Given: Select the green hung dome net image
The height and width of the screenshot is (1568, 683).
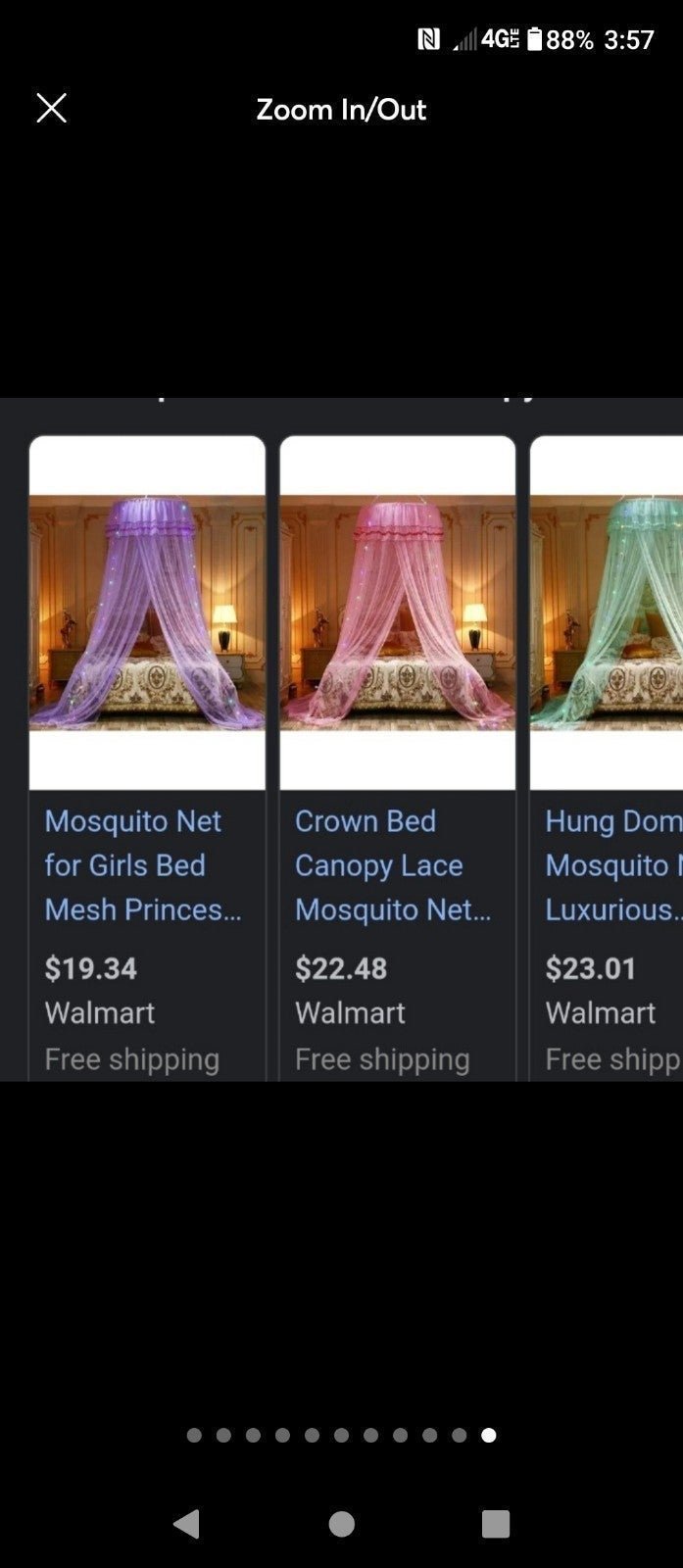Looking at the screenshot, I should point(607,612).
